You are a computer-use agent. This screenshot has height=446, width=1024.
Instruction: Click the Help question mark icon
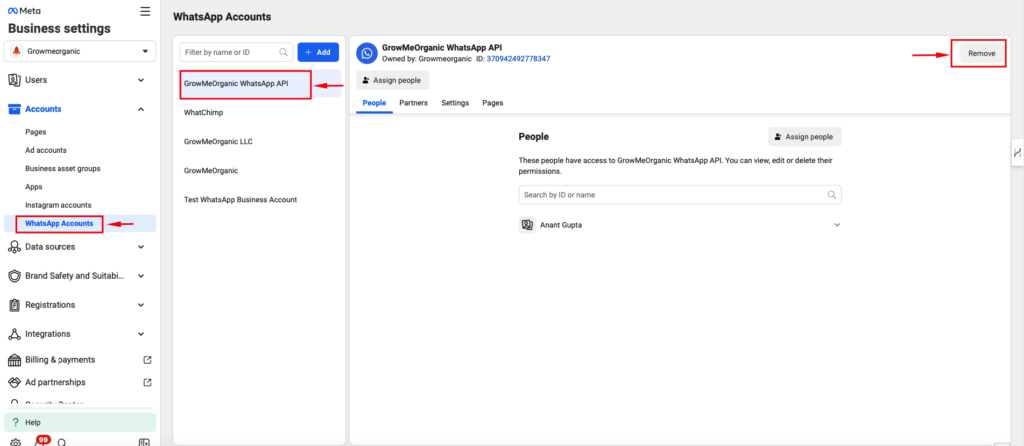(15, 422)
